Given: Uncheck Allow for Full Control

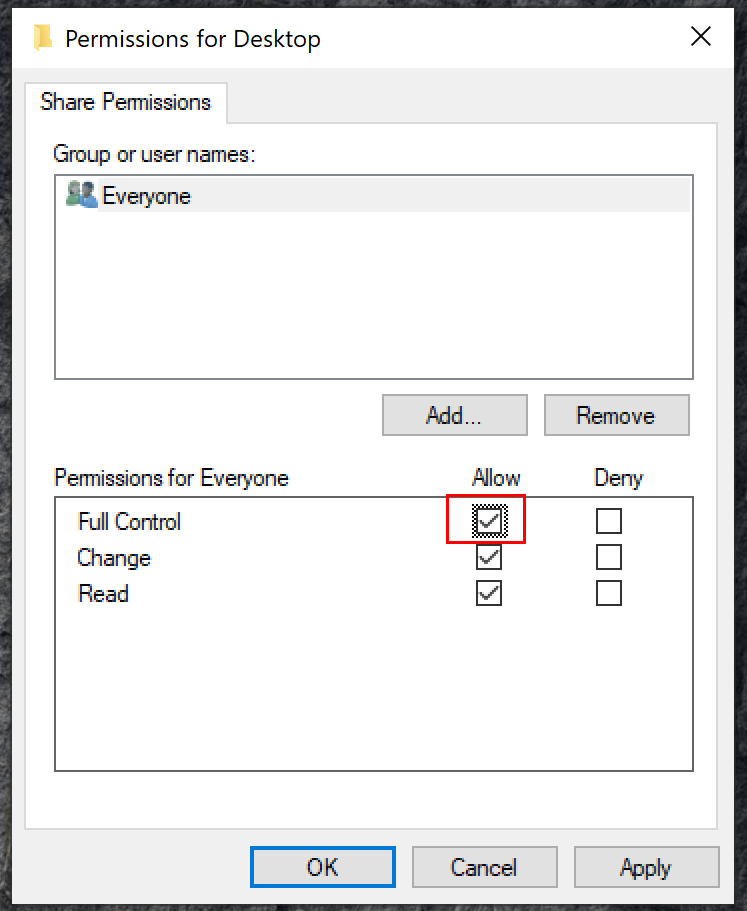Looking at the screenshot, I should click(487, 520).
